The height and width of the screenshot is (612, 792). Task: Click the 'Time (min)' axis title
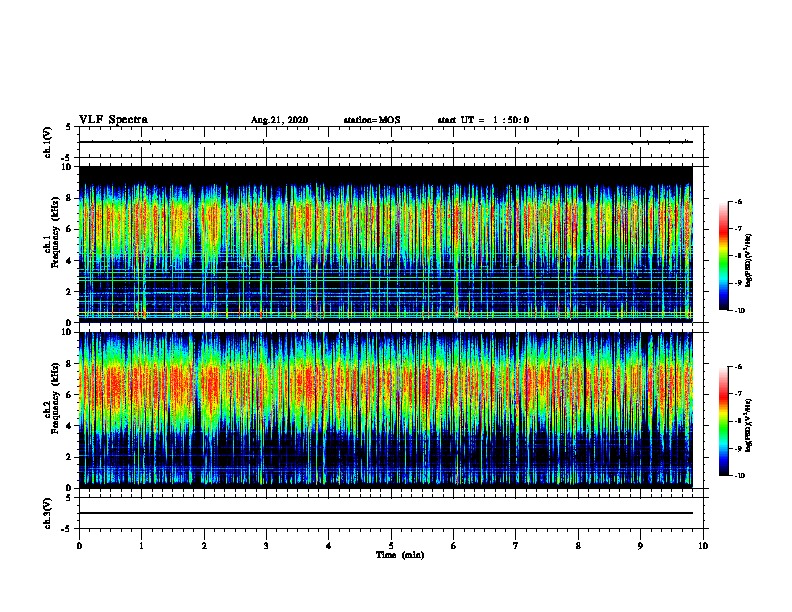[x=400, y=554]
